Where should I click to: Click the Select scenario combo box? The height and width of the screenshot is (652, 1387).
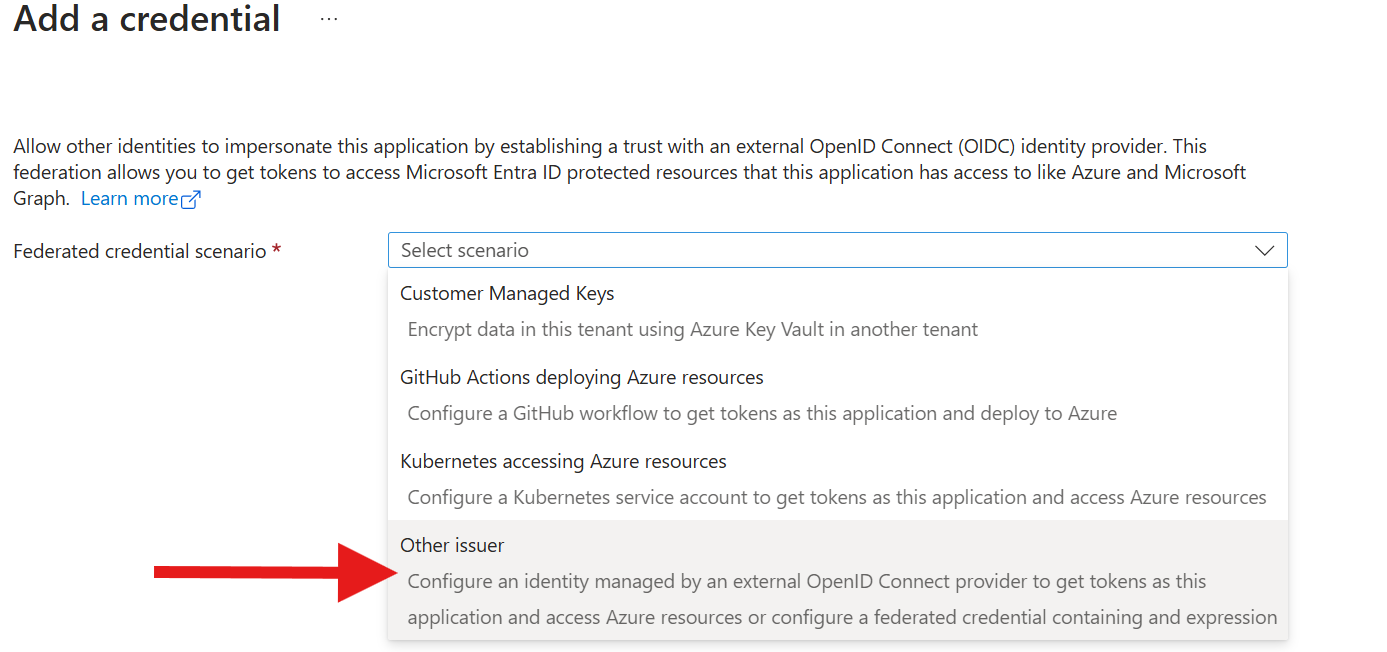[837, 250]
